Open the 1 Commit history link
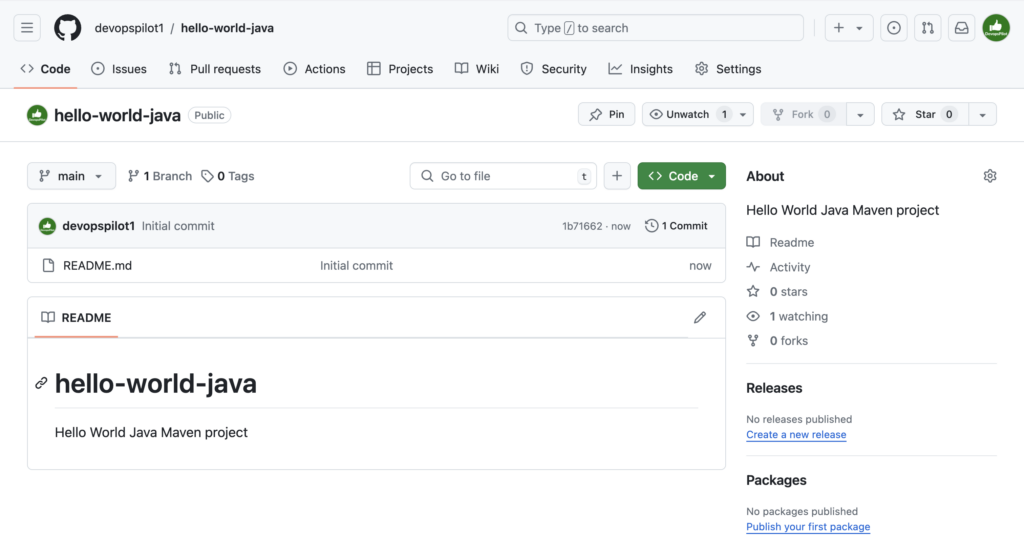Viewport: 1024px width, 555px height. [x=676, y=226]
